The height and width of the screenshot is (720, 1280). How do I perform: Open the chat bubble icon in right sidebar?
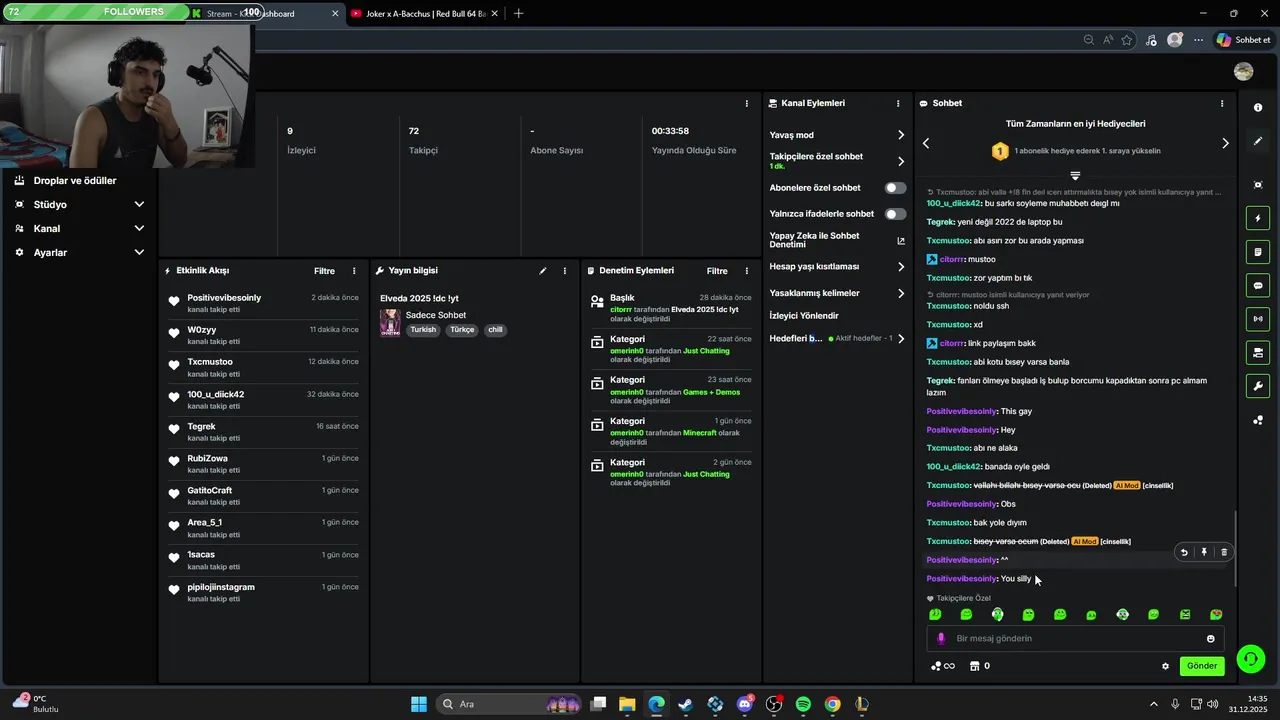(1258, 285)
